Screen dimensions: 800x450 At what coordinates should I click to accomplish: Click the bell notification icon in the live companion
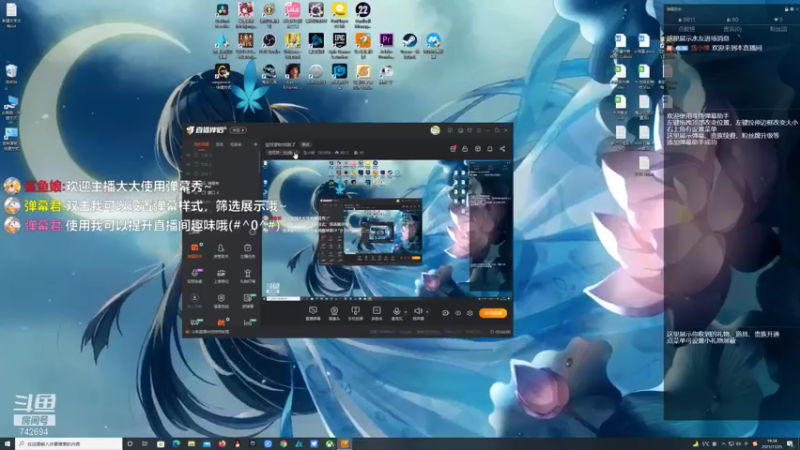(x=490, y=148)
